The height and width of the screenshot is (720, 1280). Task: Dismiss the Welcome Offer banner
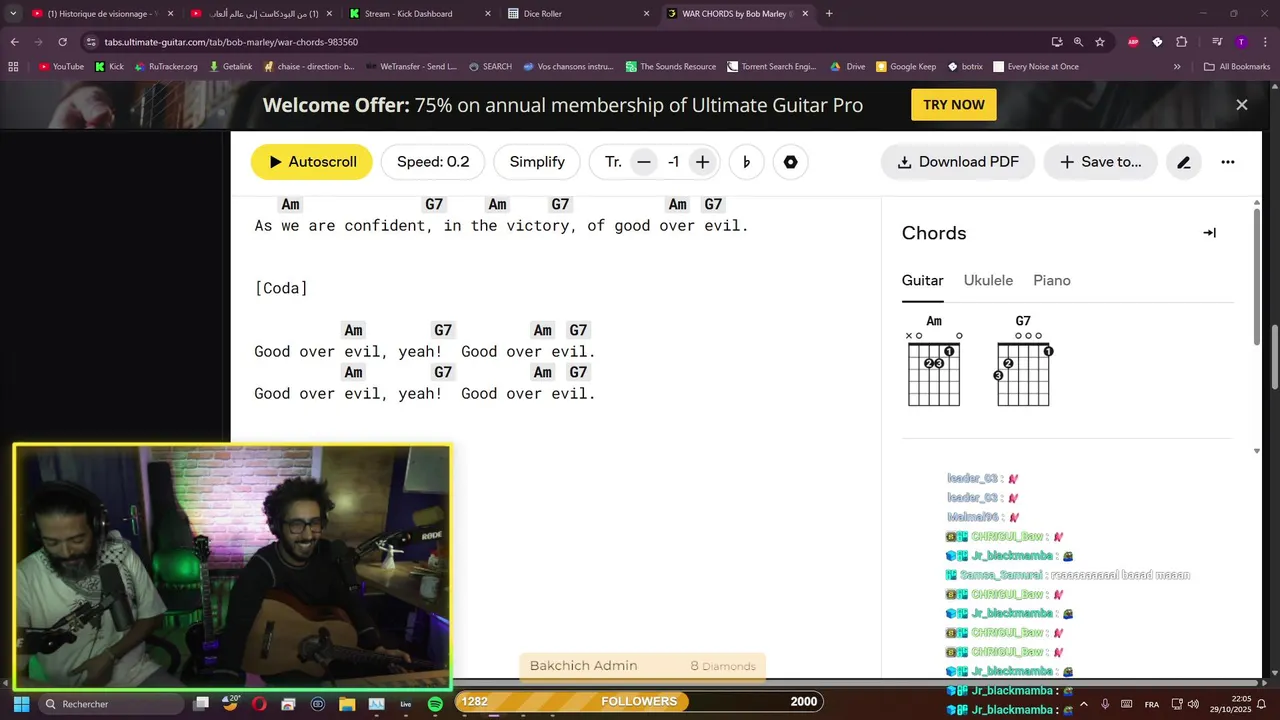(x=1241, y=105)
